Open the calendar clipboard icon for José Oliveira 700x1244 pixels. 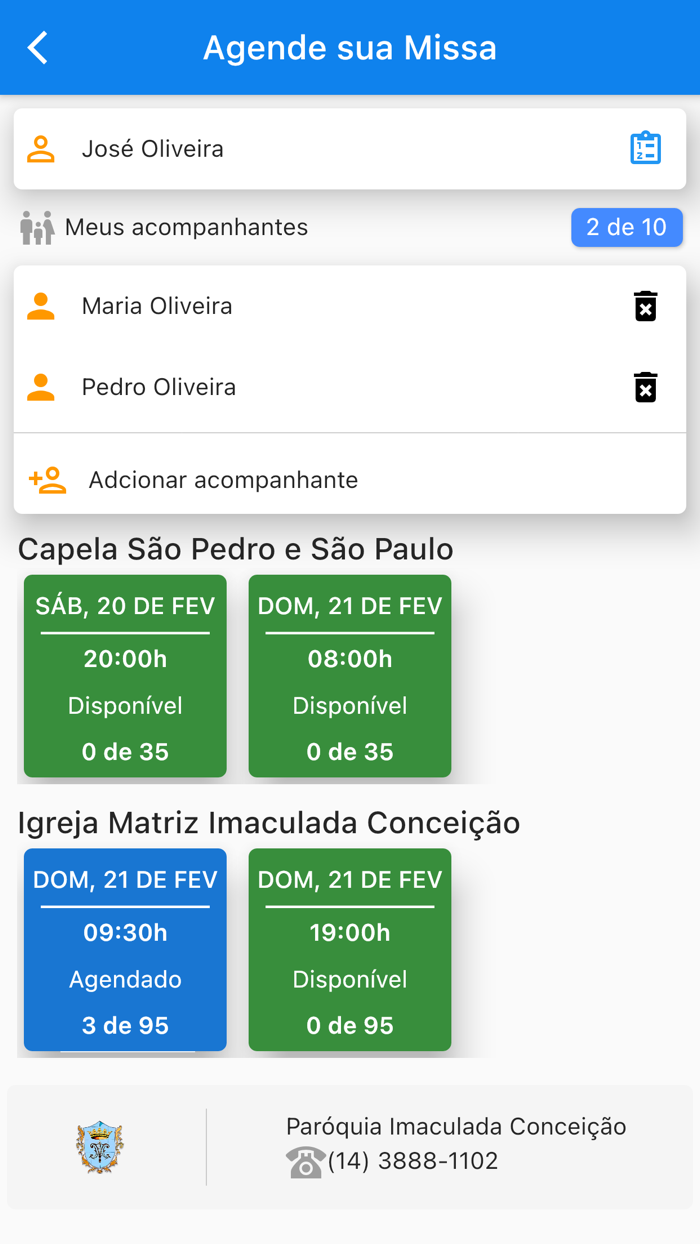(x=647, y=147)
